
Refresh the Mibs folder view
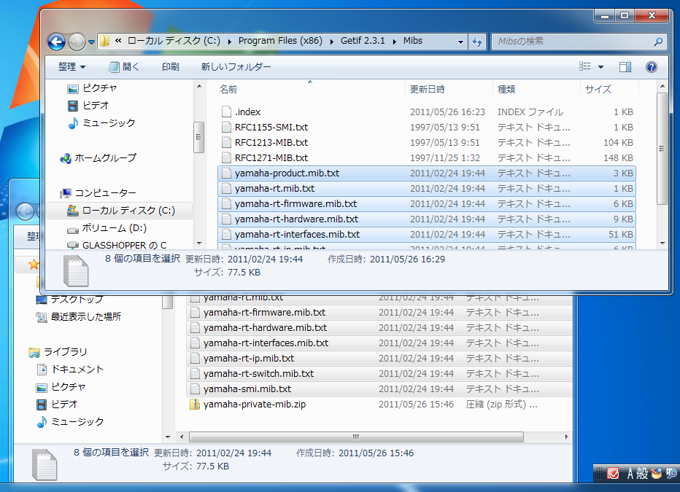[477, 42]
